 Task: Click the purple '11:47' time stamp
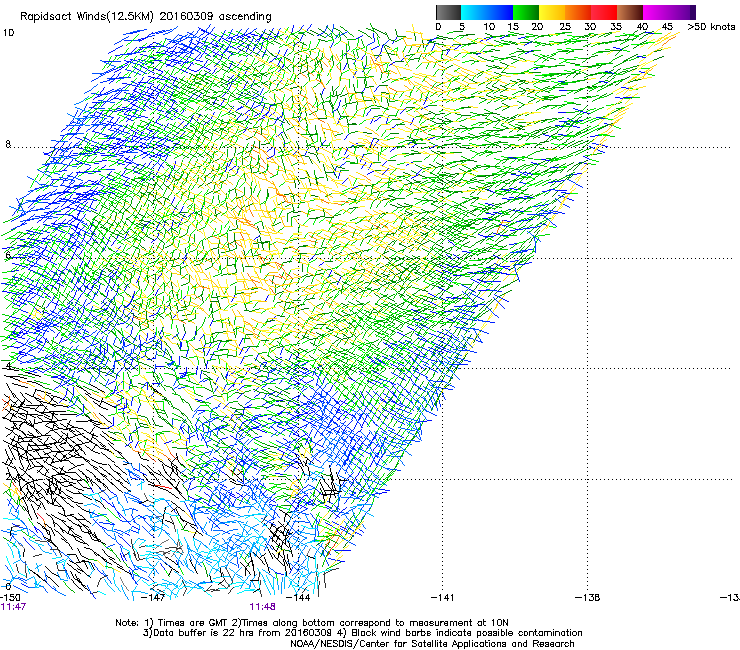13,607
